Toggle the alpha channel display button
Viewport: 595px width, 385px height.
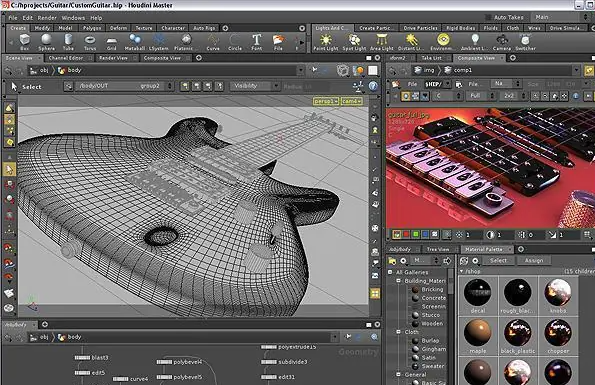tap(434, 235)
